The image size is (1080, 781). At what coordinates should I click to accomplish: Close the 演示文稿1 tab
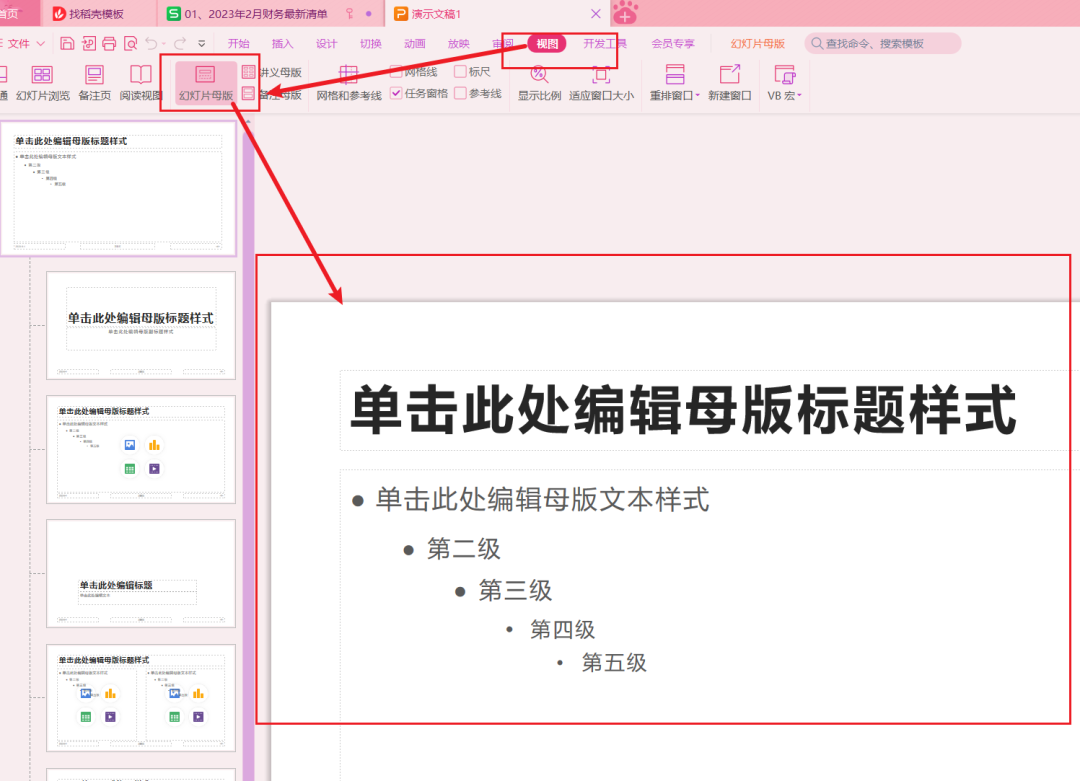(596, 14)
